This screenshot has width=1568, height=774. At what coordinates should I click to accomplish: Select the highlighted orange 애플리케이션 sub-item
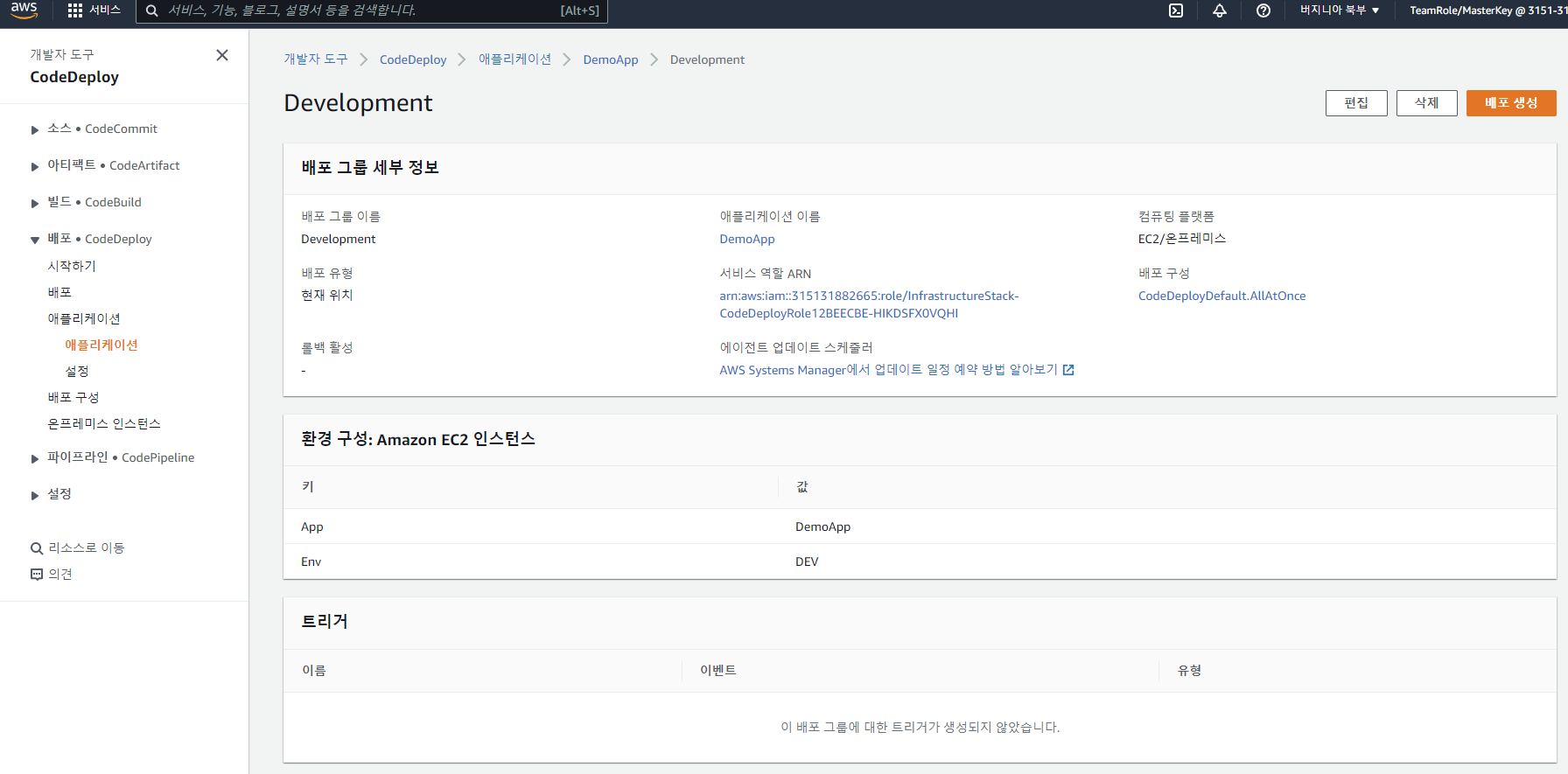(101, 345)
